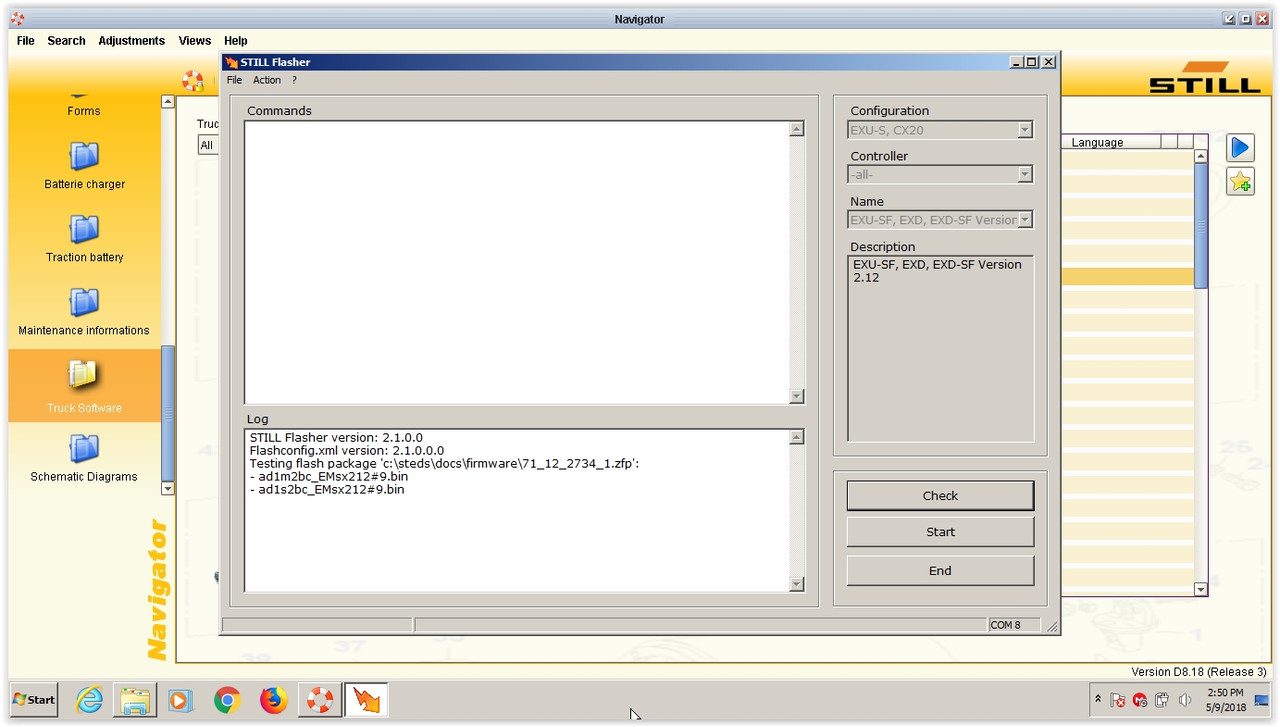Open the Traction battery folder
This screenshot has height=727, width=1280.
[x=84, y=239]
